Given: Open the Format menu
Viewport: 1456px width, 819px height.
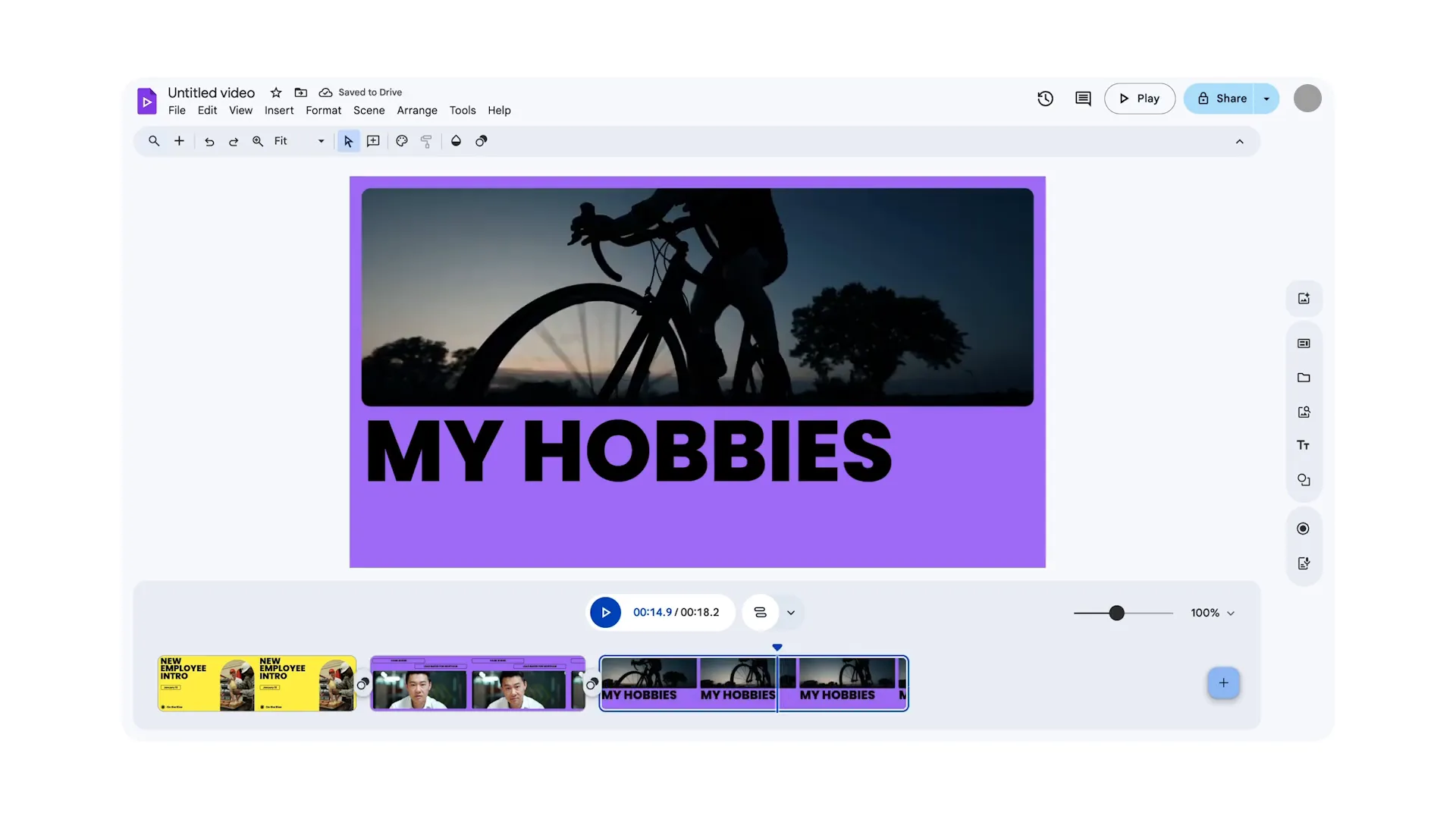Looking at the screenshot, I should (x=323, y=110).
